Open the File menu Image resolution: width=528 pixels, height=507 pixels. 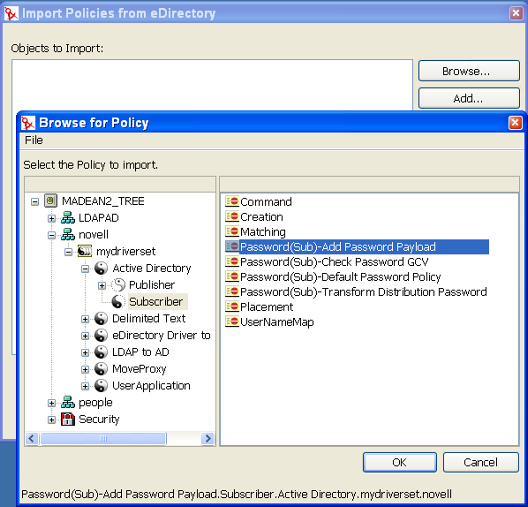(34, 140)
